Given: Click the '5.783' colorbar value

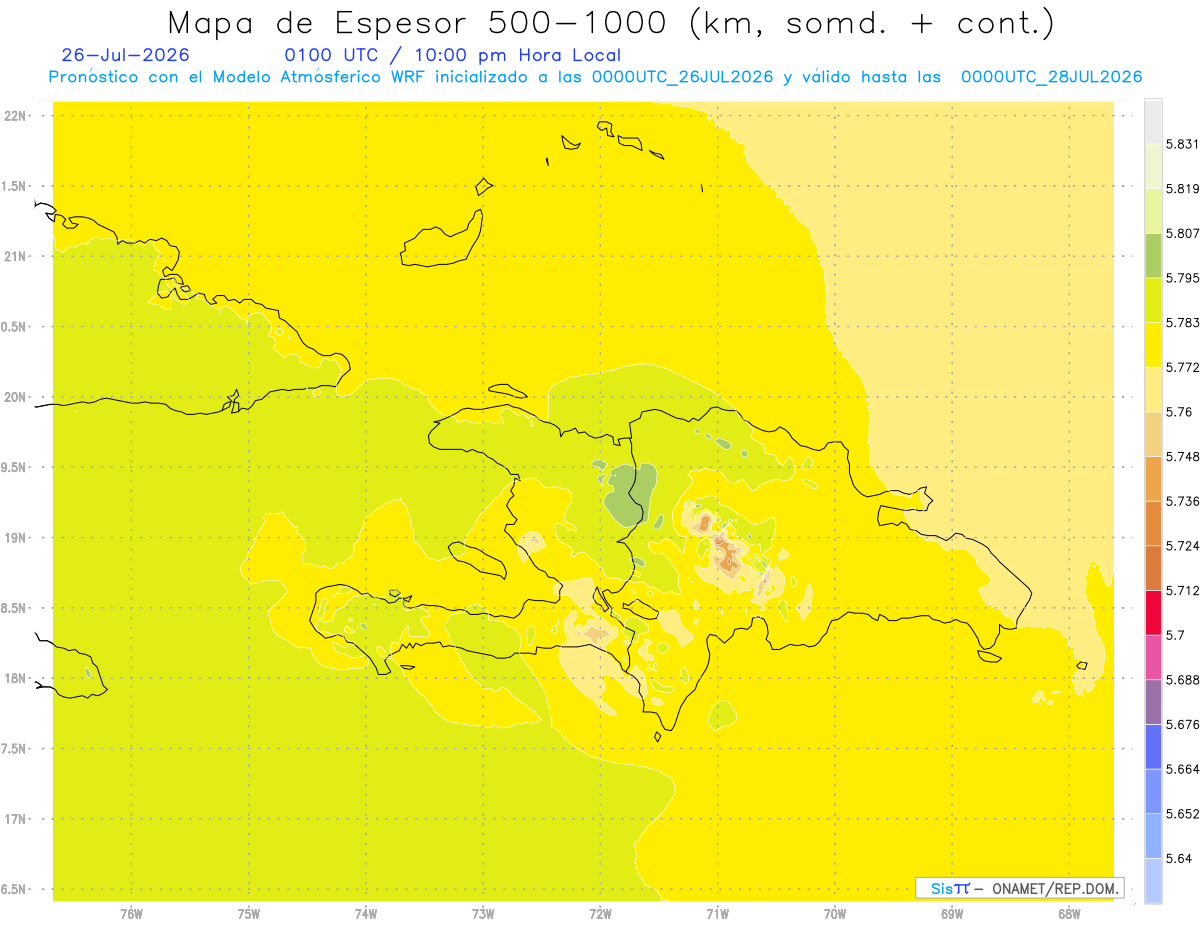Looking at the screenshot, I should [1182, 322].
